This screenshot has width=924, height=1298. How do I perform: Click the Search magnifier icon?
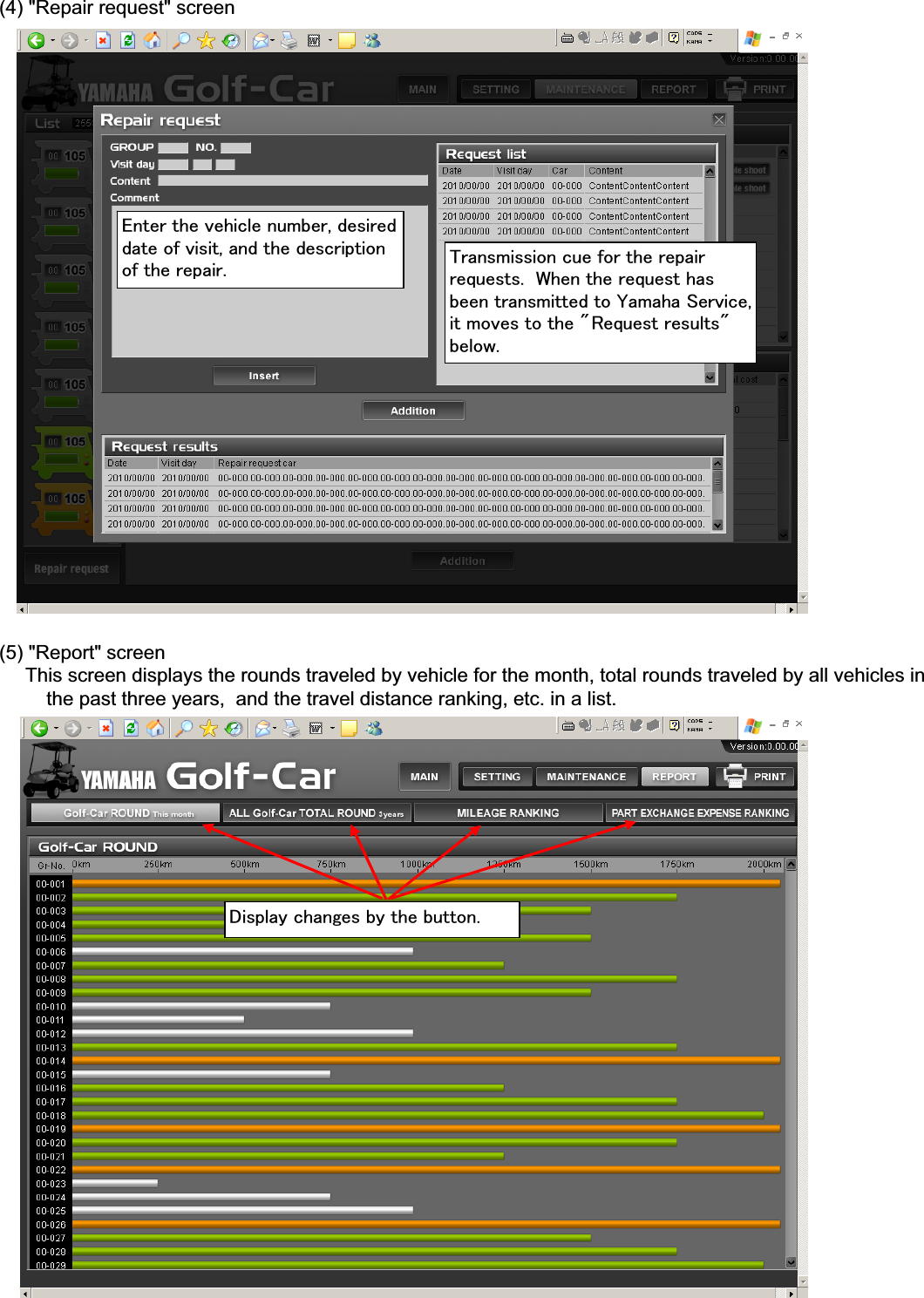tap(183, 39)
